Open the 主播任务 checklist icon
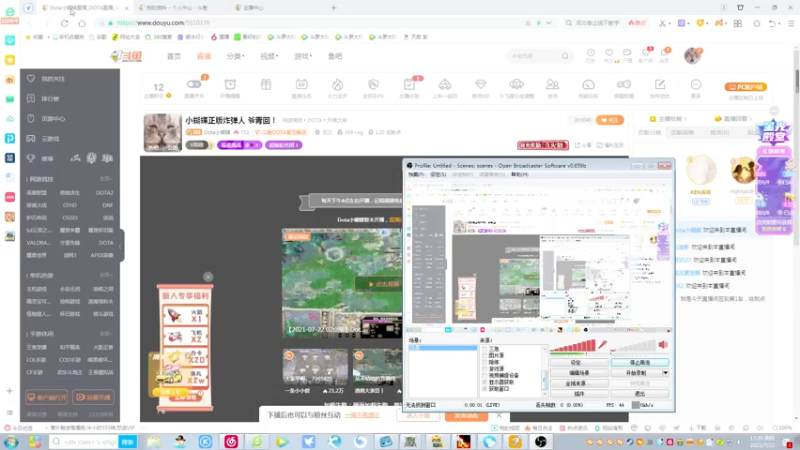Viewport: 800px width, 450px height. (409, 85)
